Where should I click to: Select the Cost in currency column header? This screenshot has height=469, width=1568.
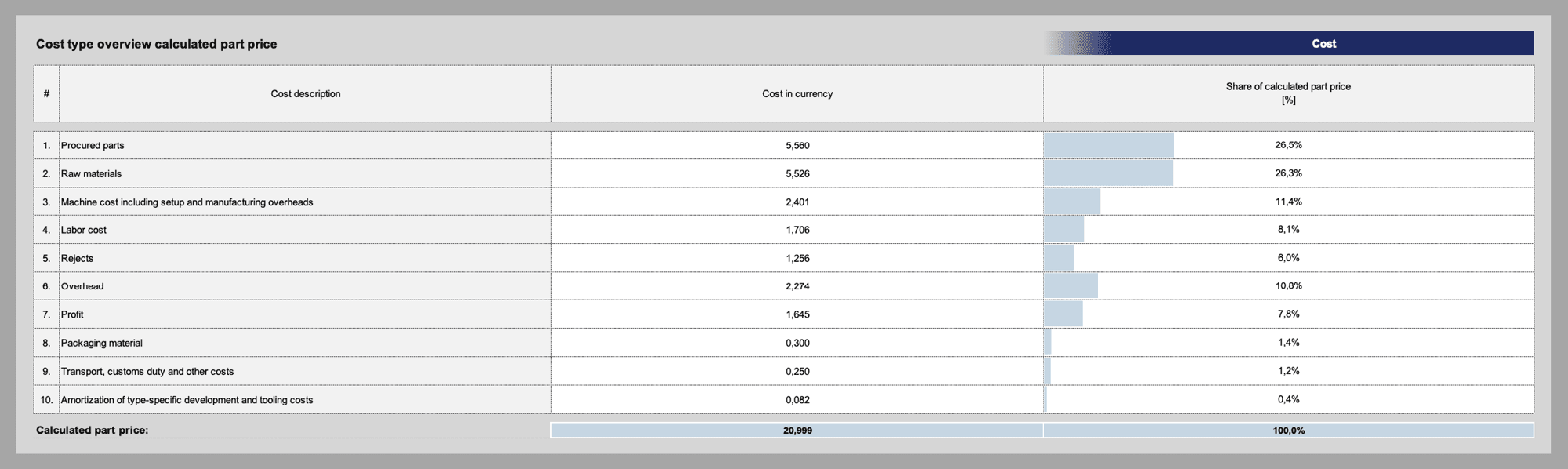[x=797, y=94]
